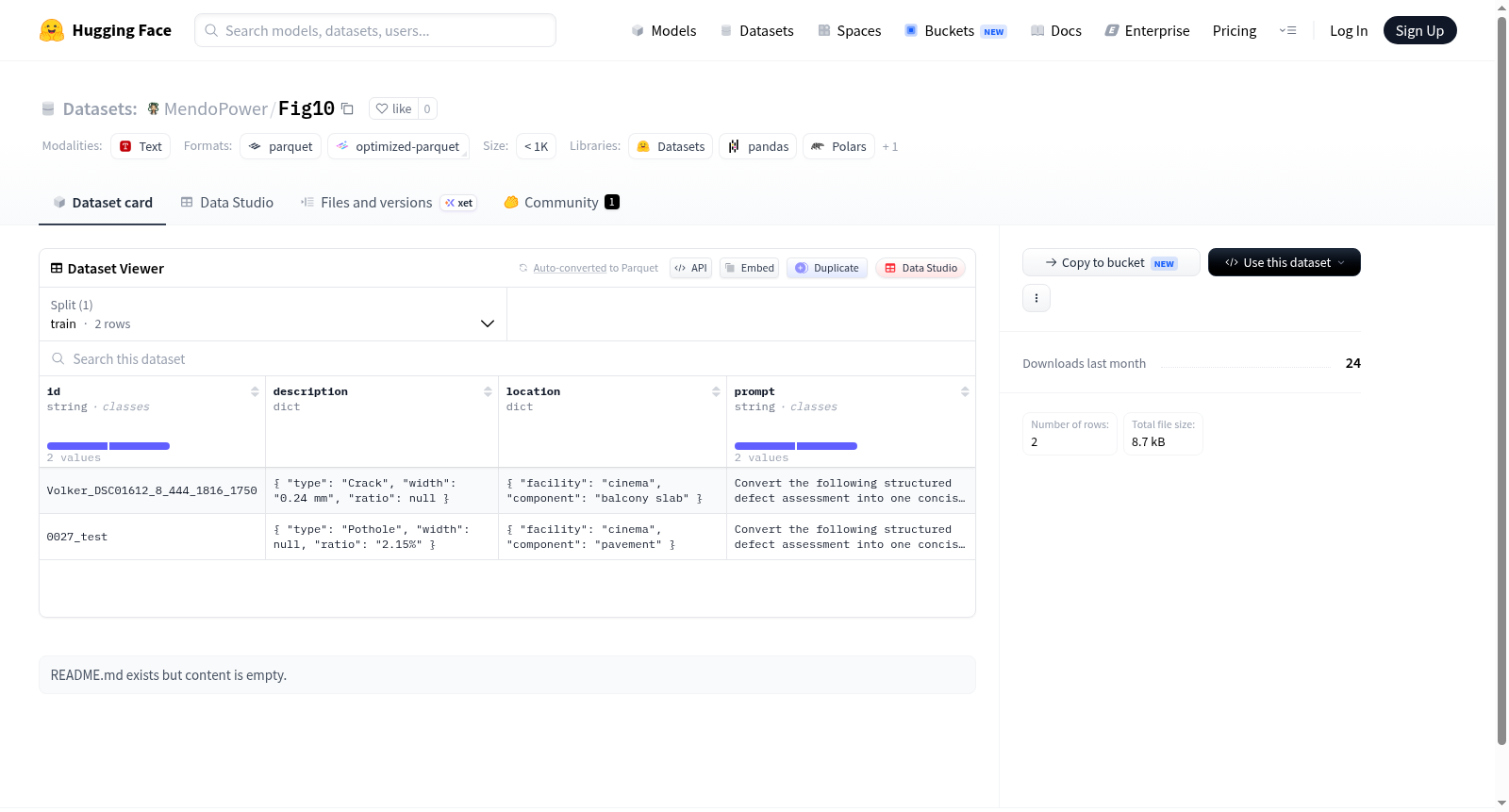Click the prompt column distribution bar
The height and width of the screenshot is (812, 1509).
[x=796, y=446]
